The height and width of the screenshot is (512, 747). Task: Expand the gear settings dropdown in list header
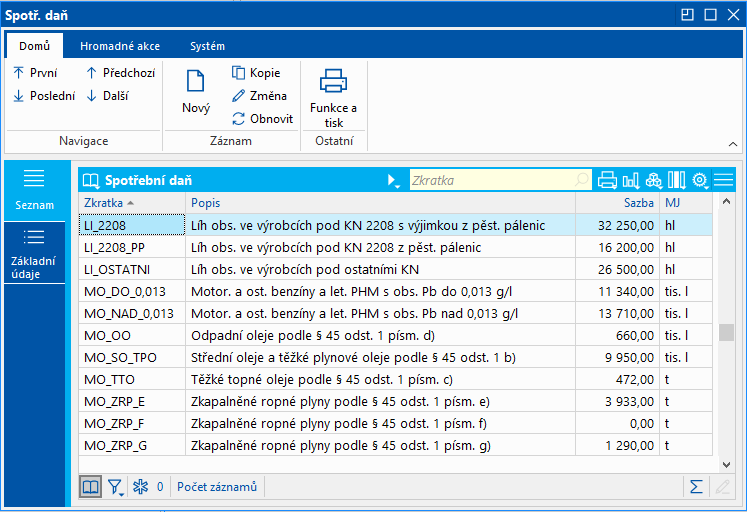tap(700, 180)
